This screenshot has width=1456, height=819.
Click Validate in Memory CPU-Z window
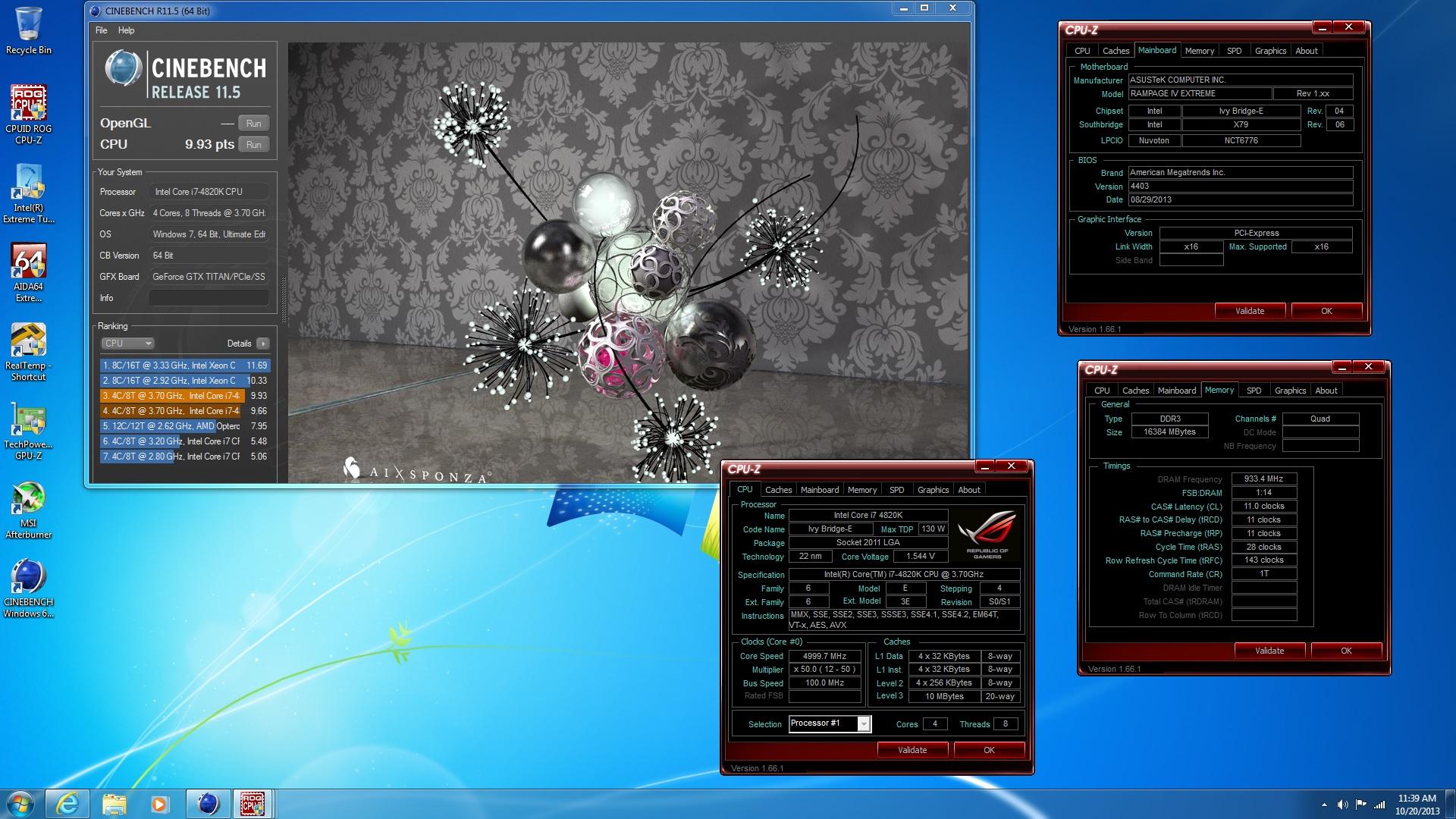pos(1269,651)
